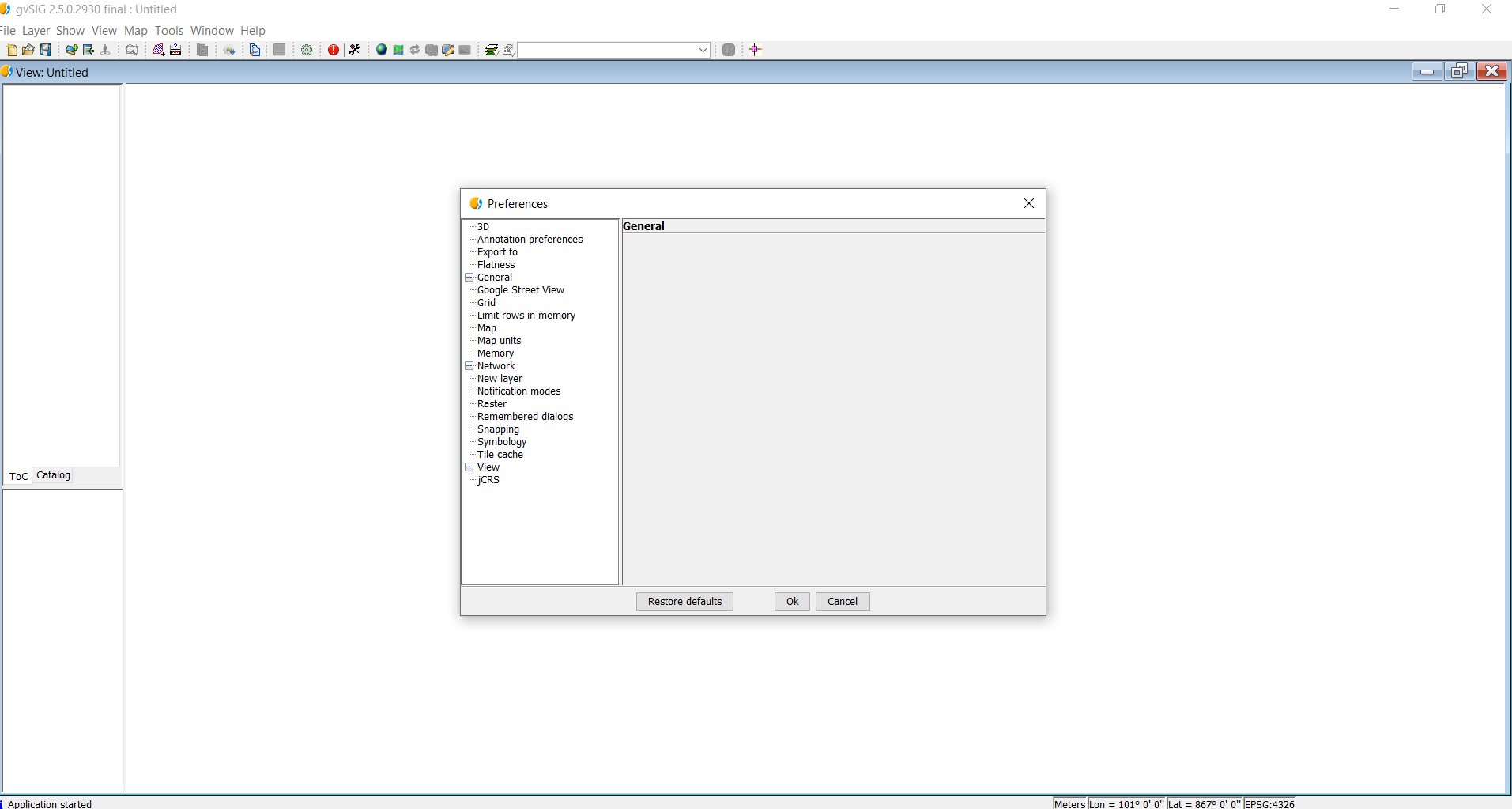Image resolution: width=1512 pixels, height=809 pixels.
Task: Select jCRS in preferences tree
Action: tap(488, 480)
